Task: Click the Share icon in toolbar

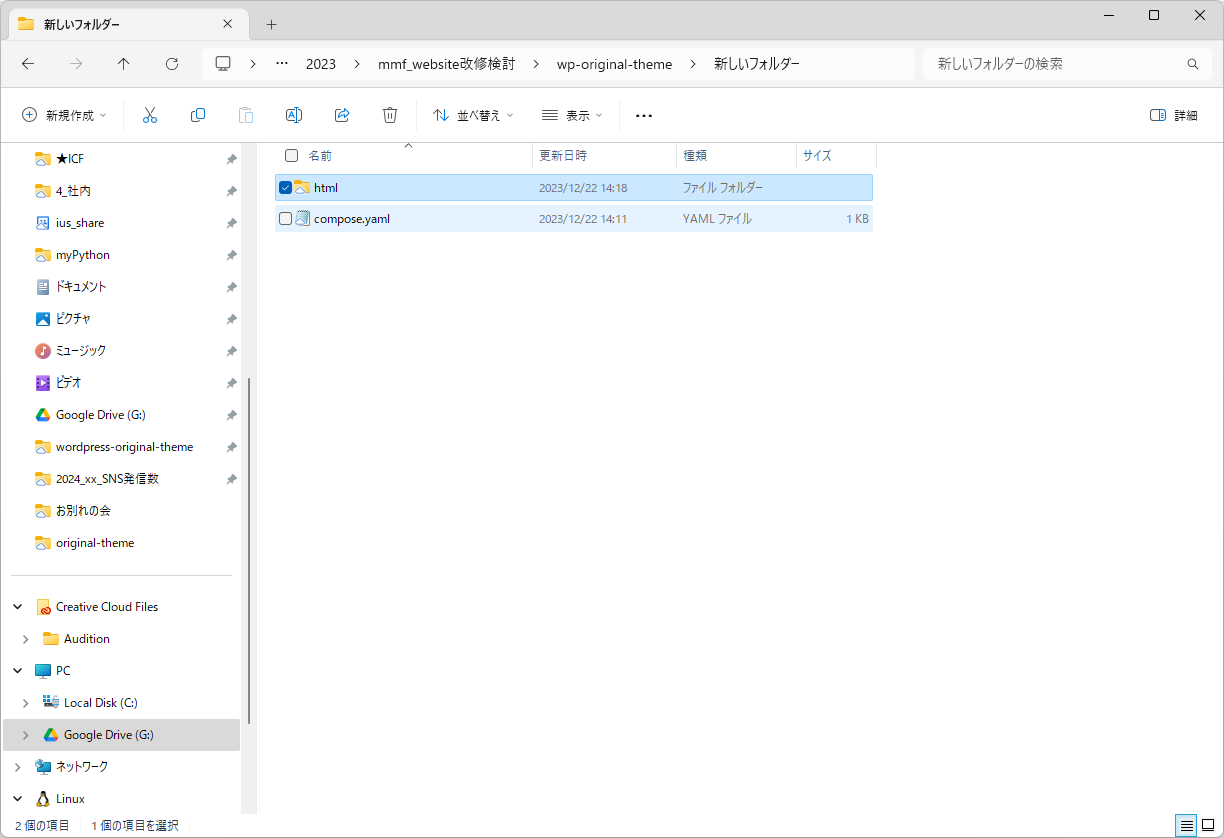Action: (342, 115)
